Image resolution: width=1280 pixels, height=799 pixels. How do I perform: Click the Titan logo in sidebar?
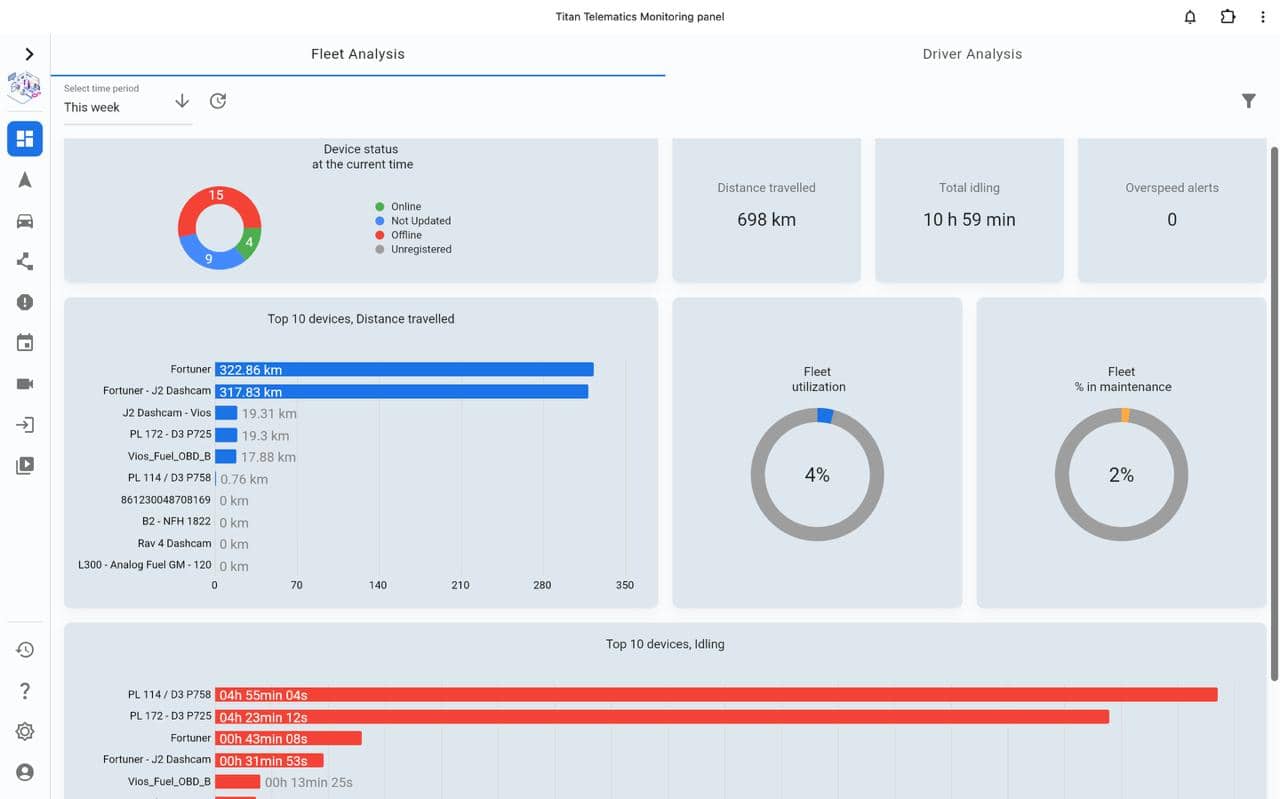25,88
